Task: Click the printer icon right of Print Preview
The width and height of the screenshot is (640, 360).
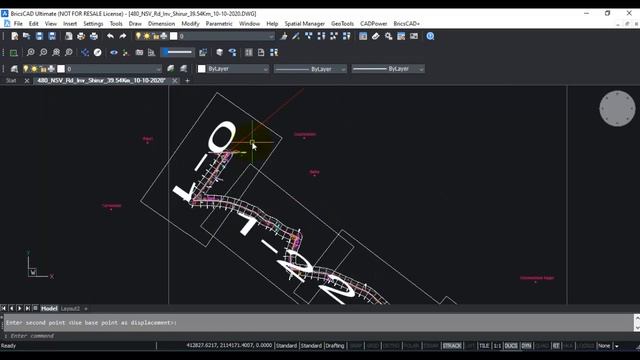Action: (81, 36)
